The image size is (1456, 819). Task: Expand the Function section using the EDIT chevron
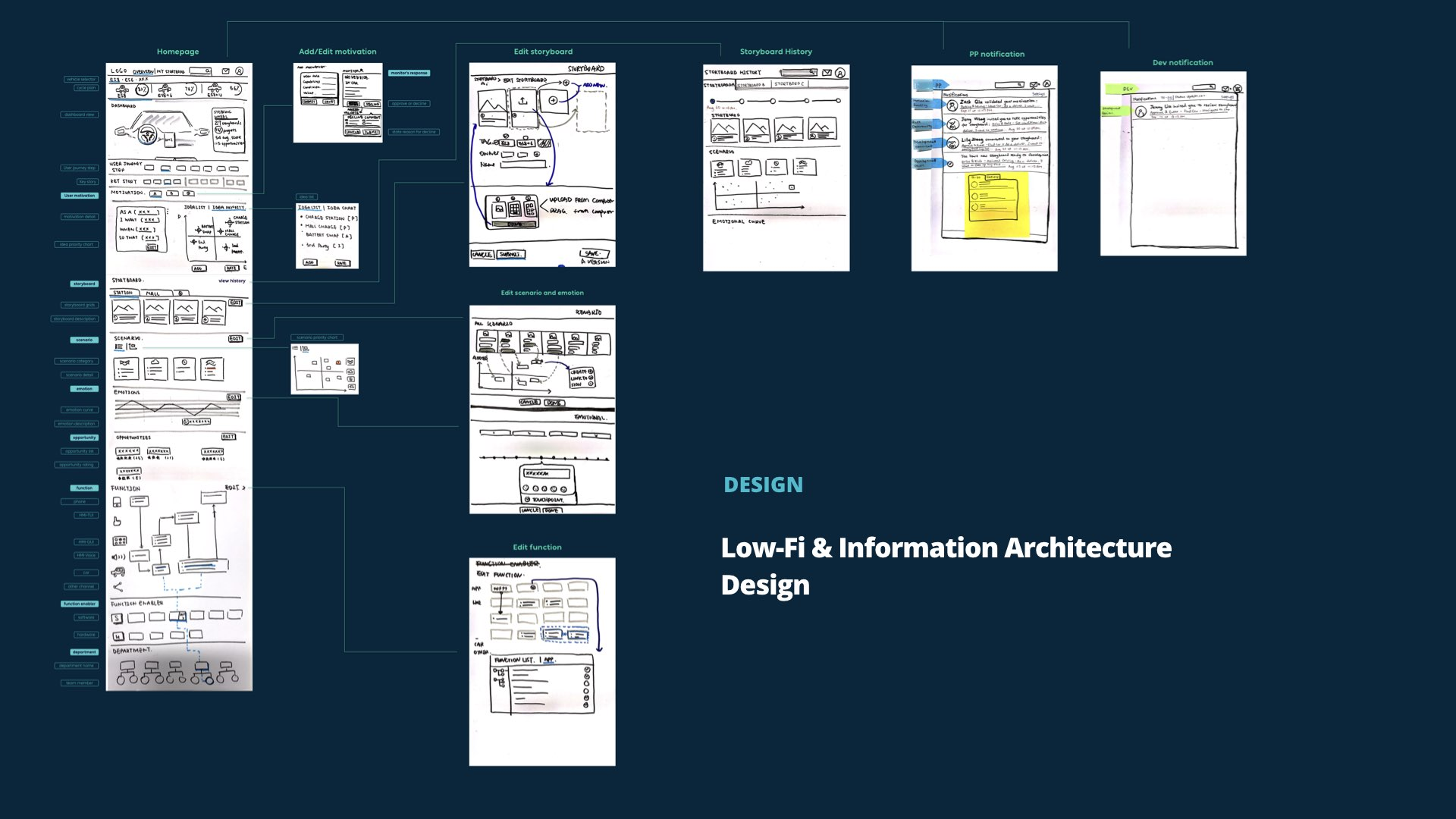[x=236, y=488]
